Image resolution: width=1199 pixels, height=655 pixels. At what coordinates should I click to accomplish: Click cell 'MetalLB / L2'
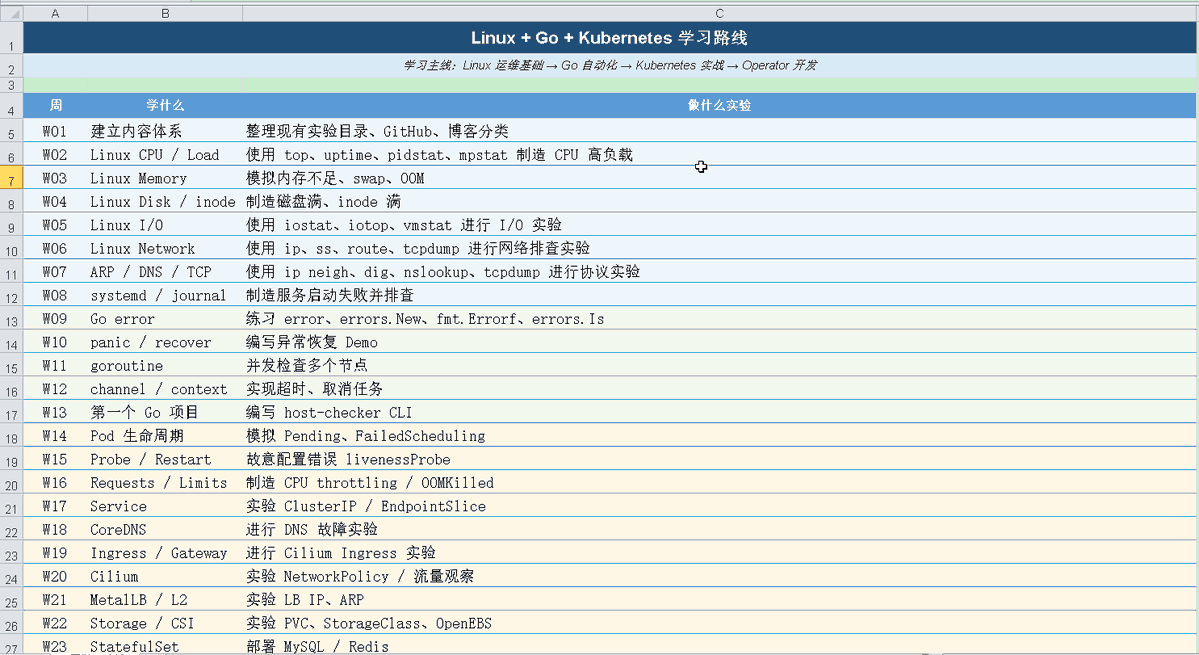[165, 599]
